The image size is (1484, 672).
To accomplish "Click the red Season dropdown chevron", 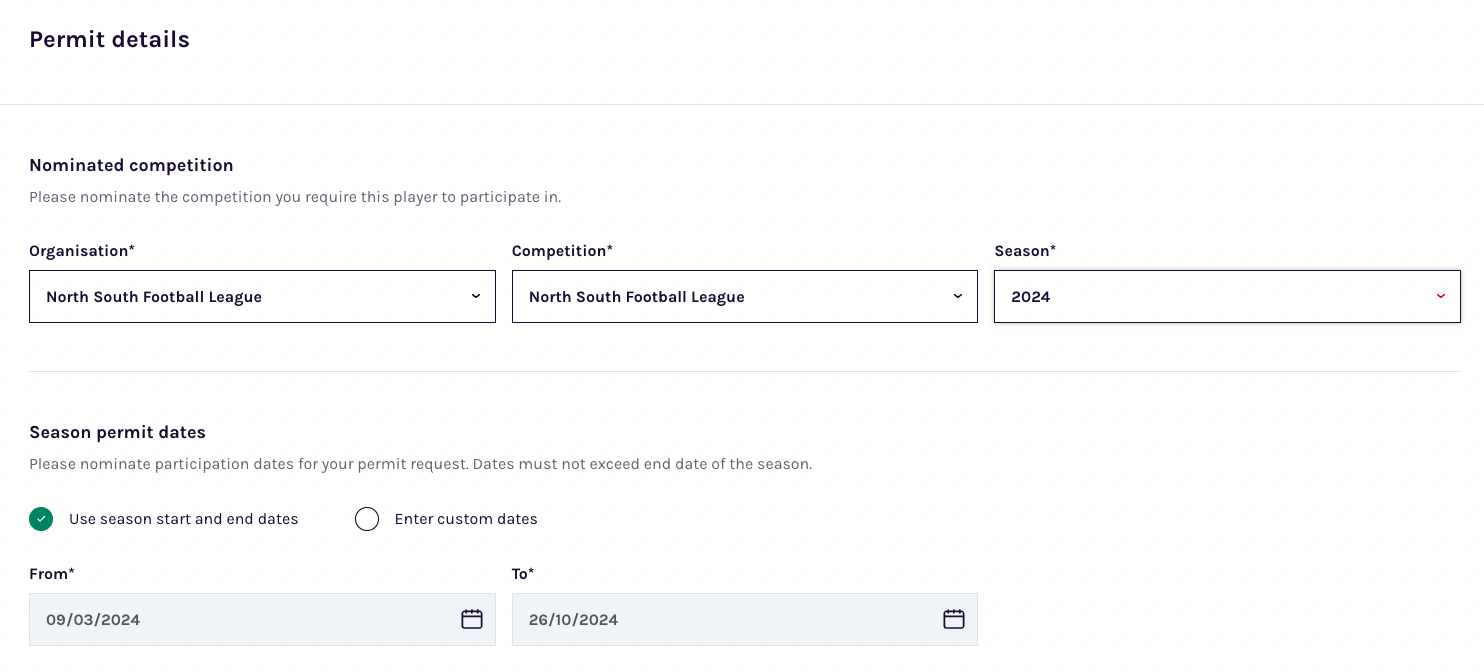I will [1441, 297].
